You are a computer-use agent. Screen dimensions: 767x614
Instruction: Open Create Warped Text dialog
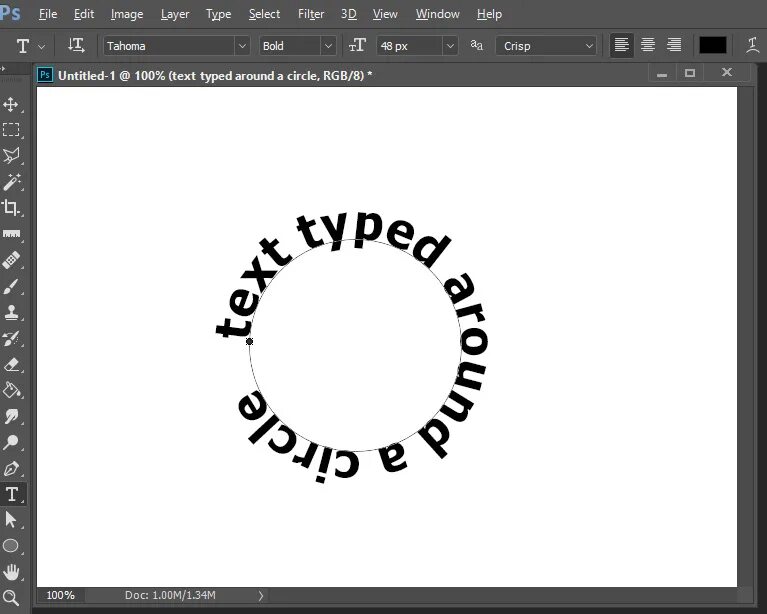pos(752,45)
